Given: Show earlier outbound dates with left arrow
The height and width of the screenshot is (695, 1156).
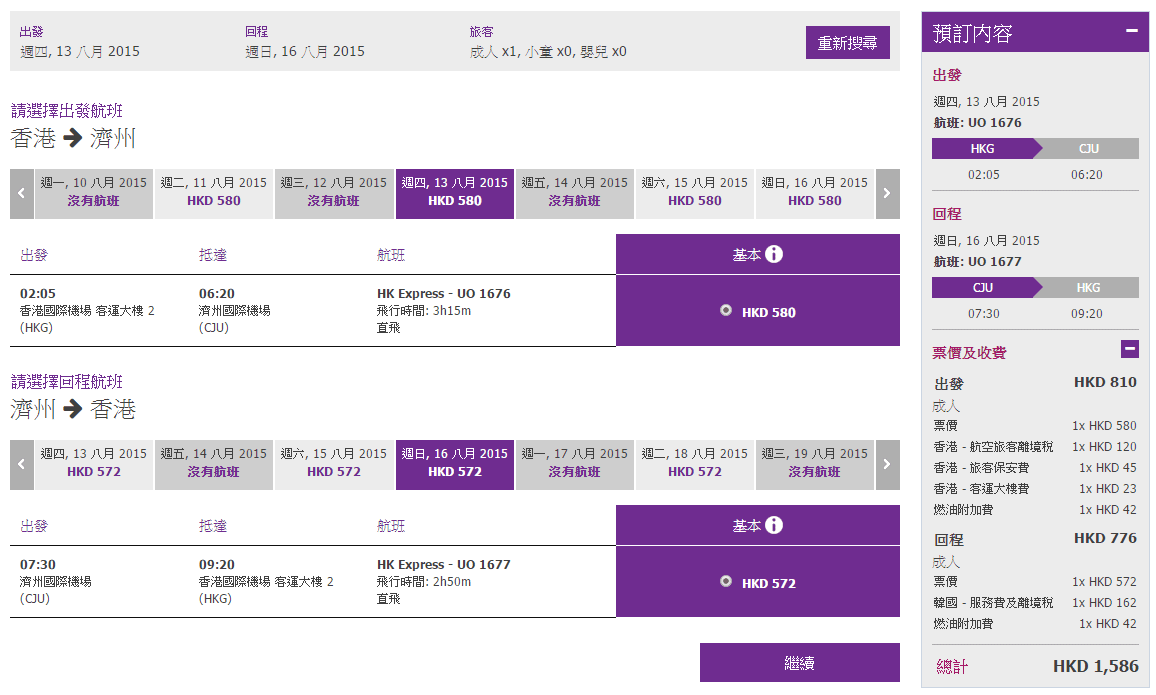Looking at the screenshot, I should tap(22, 194).
